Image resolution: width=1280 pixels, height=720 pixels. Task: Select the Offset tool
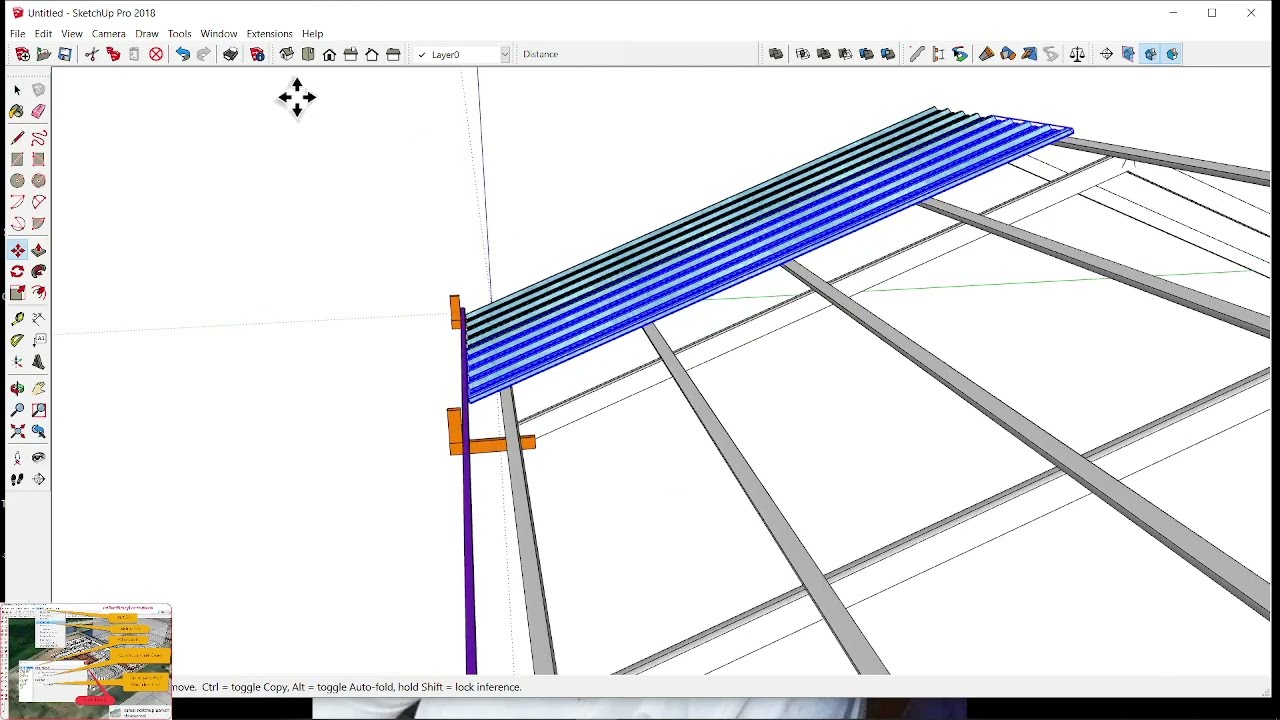click(38, 293)
